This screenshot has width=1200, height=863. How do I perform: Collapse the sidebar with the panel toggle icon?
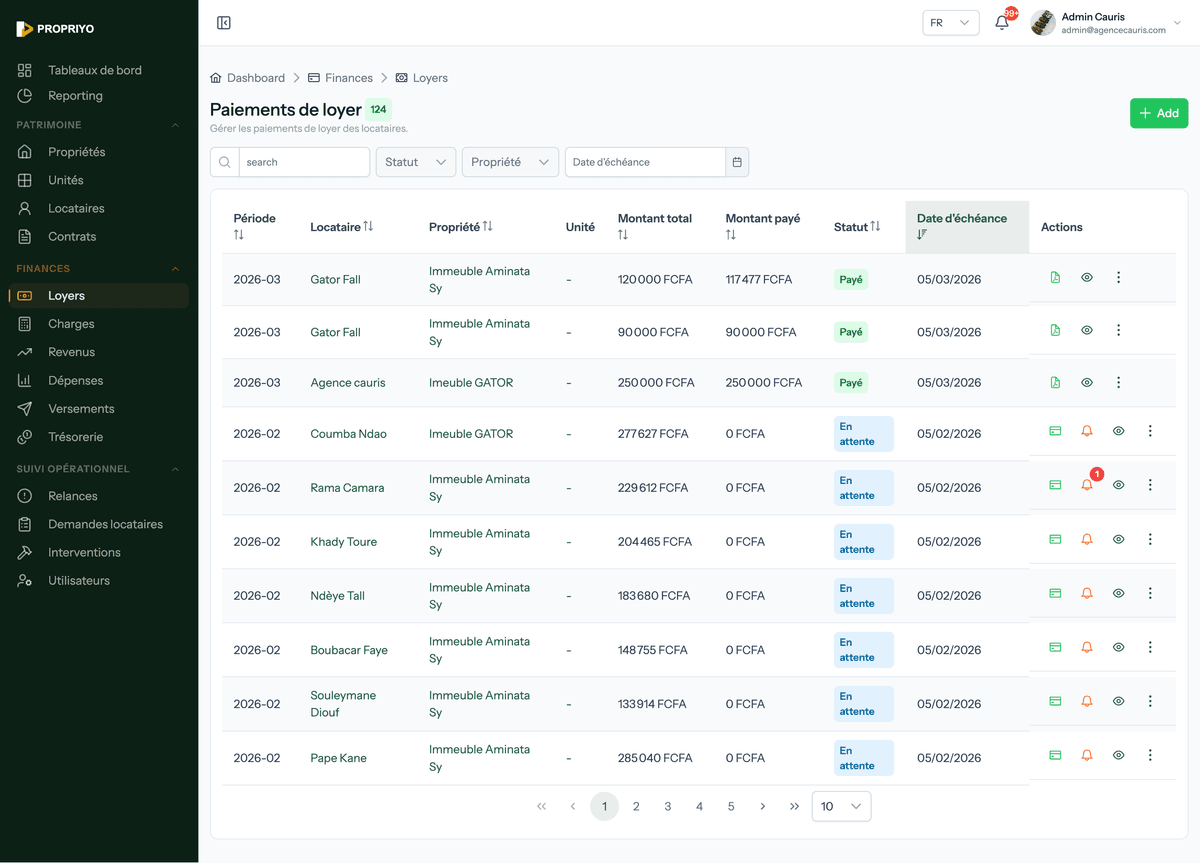[x=224, y=23]
